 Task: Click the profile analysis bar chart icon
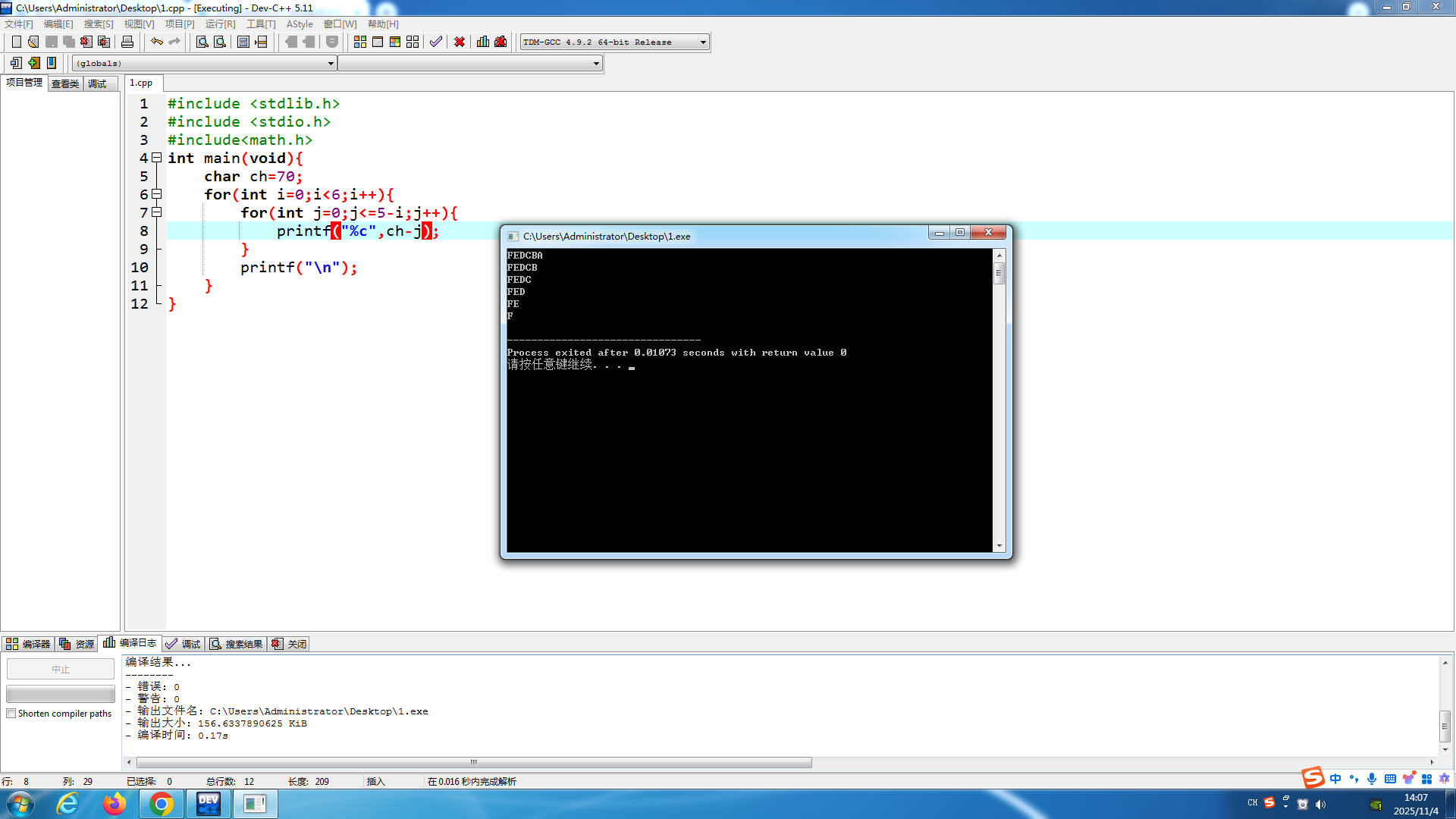pyautogui.click(x=482, y=42)
